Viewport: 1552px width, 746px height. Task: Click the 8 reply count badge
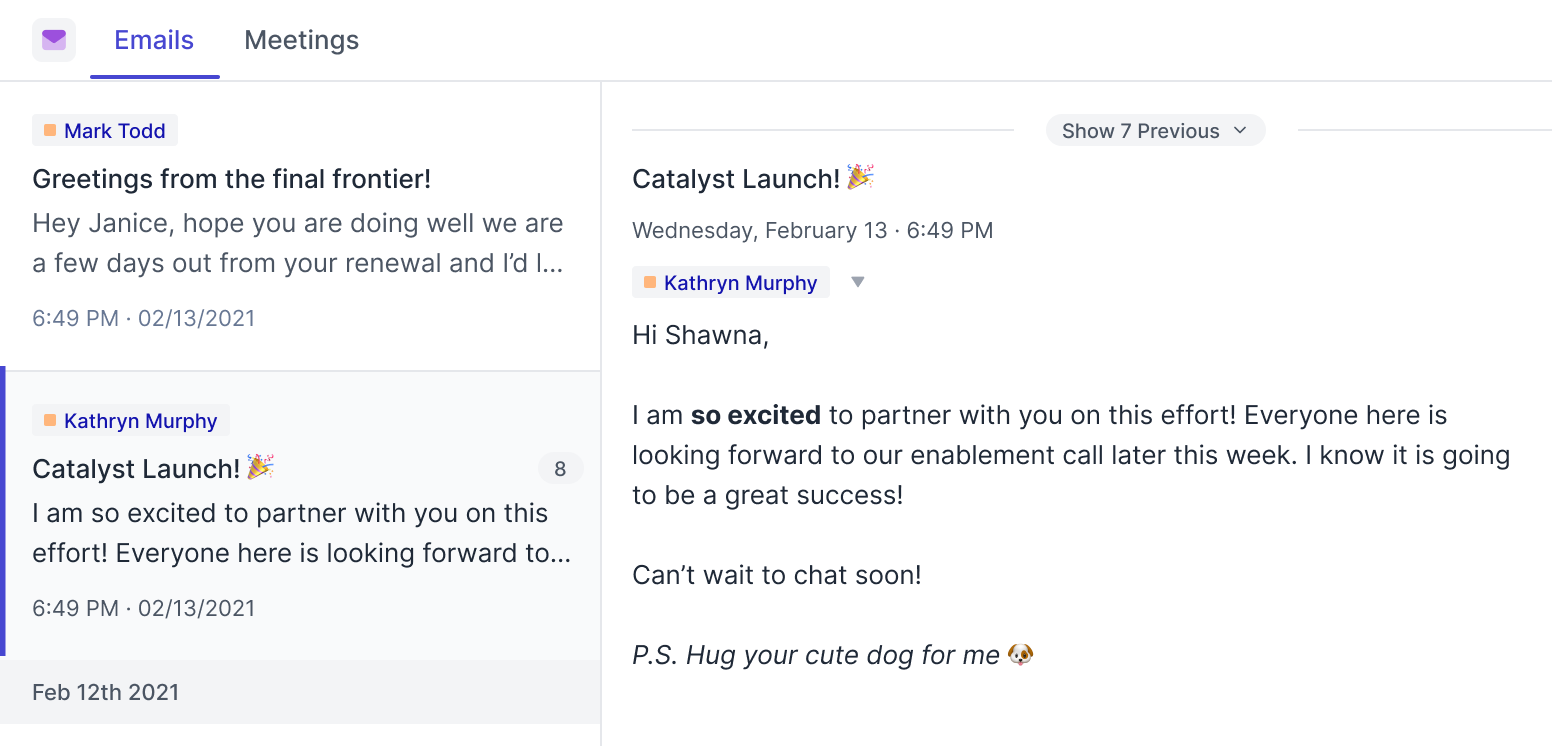coord(561,468)
